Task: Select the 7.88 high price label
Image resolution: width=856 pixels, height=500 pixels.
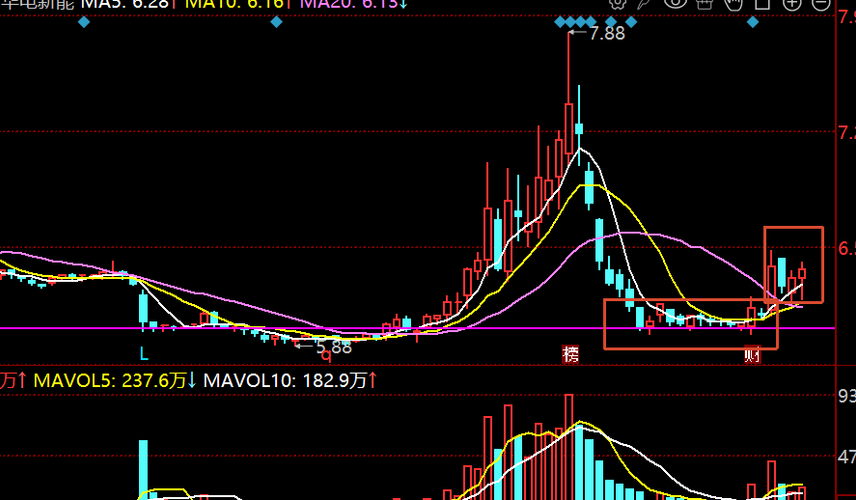Action: tap(607, 33)
